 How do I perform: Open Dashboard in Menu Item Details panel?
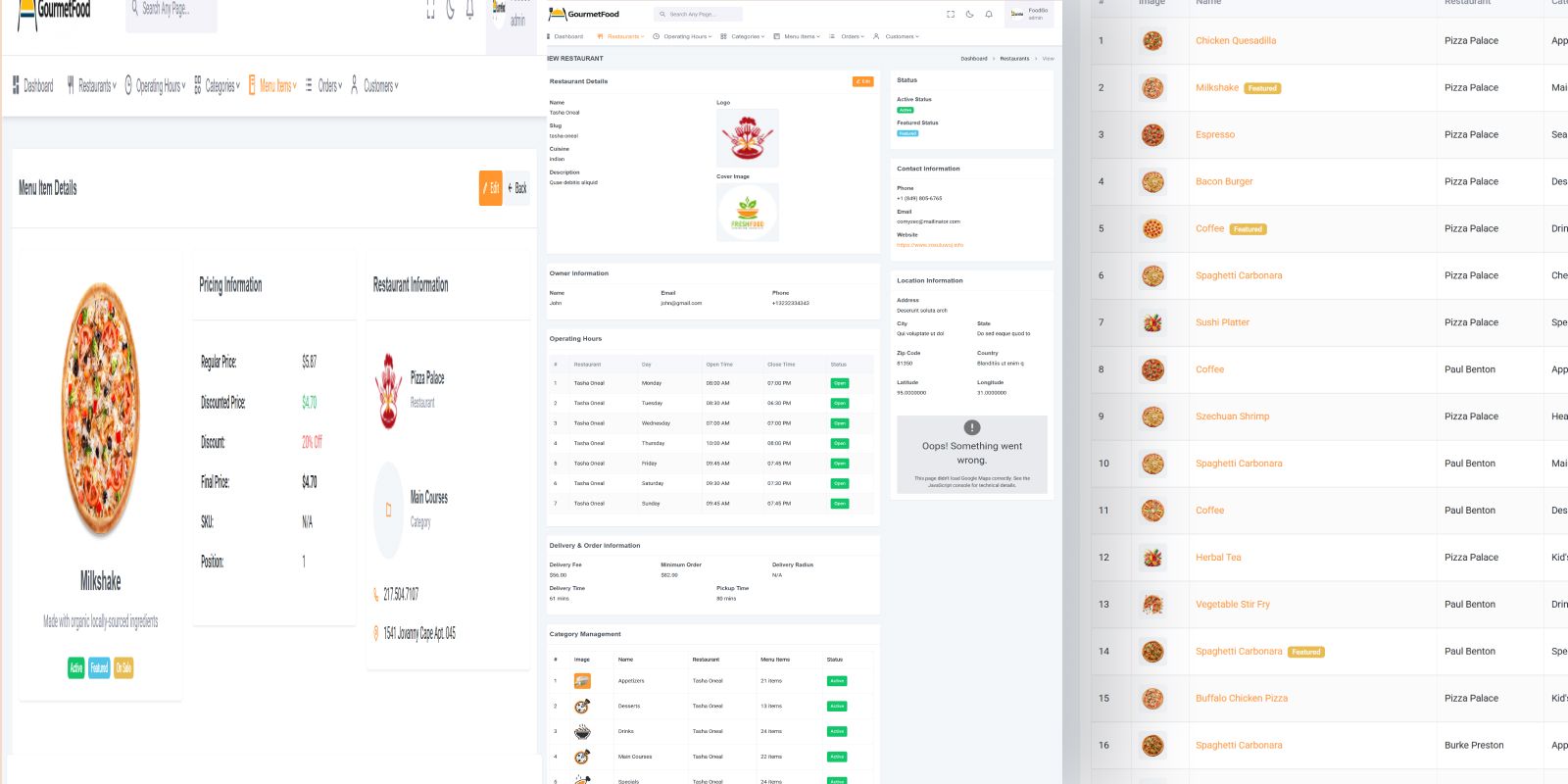pos(32,86)
